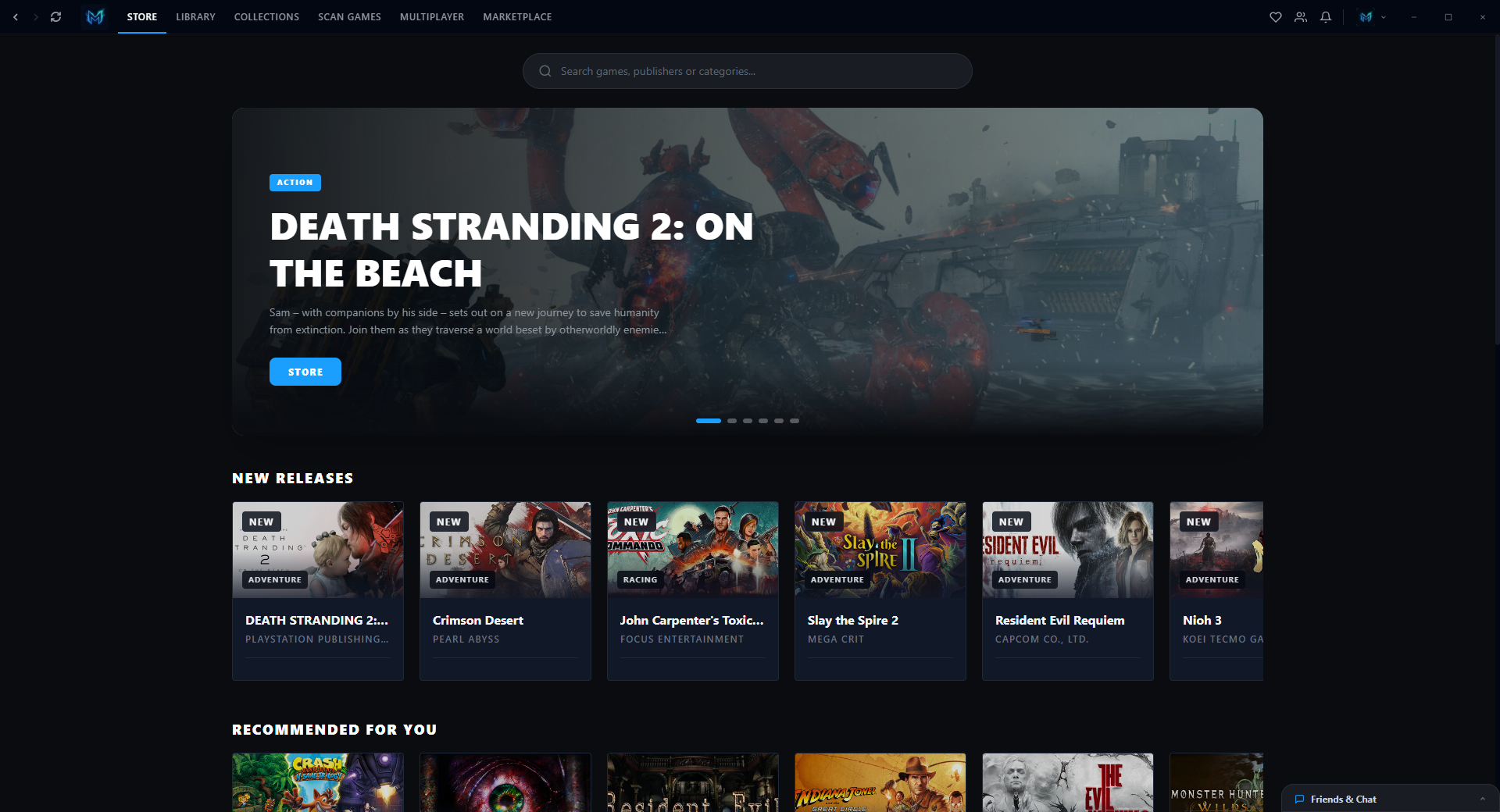This screenshot has height=812, width=1500.
Task: Open the Crimson Desert game card
Action: point(505,591)
